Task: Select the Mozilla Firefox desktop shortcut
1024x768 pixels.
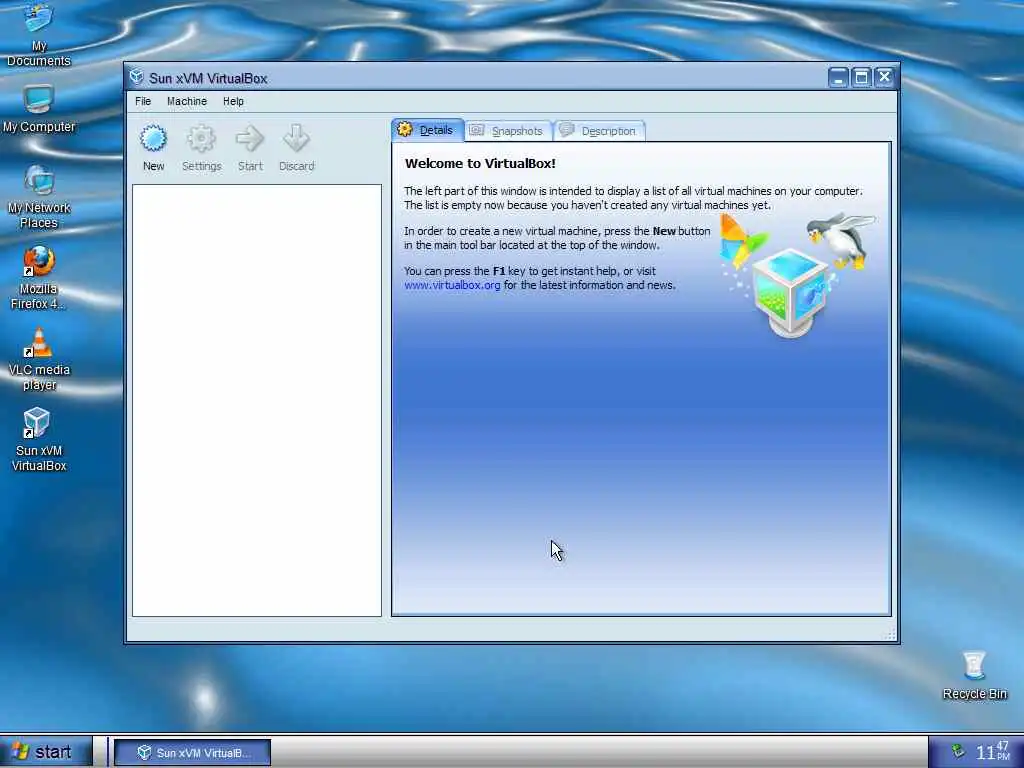Action: tap(39, 278)
